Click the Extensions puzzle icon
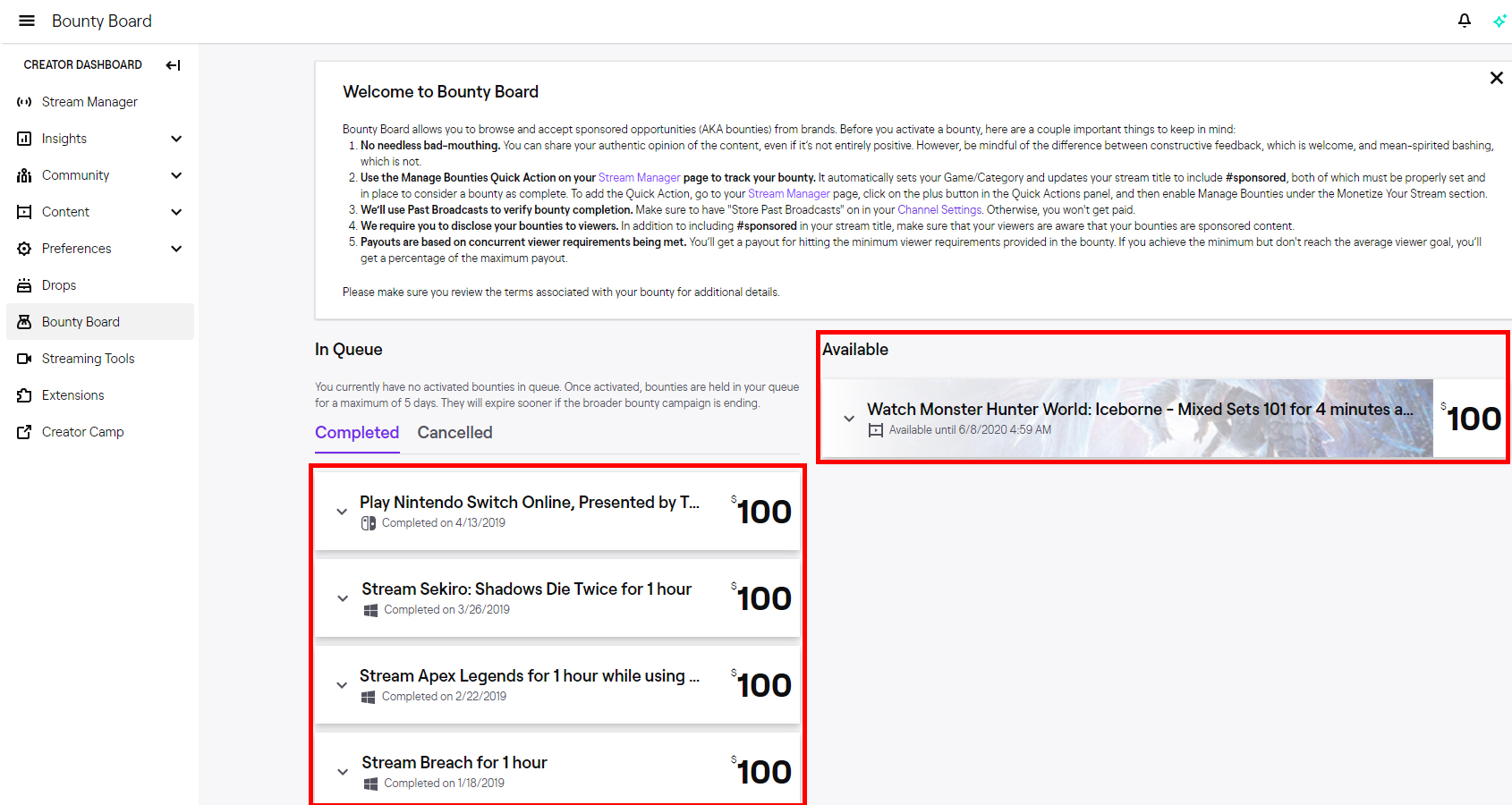This screenshot has width=1512, height=805. click(x=24, y=395)
